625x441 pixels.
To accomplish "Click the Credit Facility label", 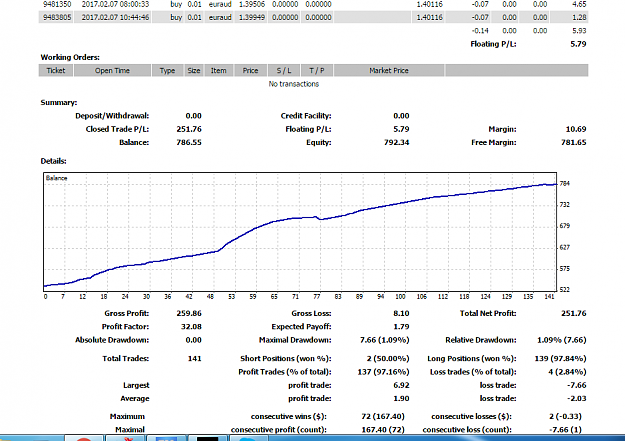I will tap(306, 116).
